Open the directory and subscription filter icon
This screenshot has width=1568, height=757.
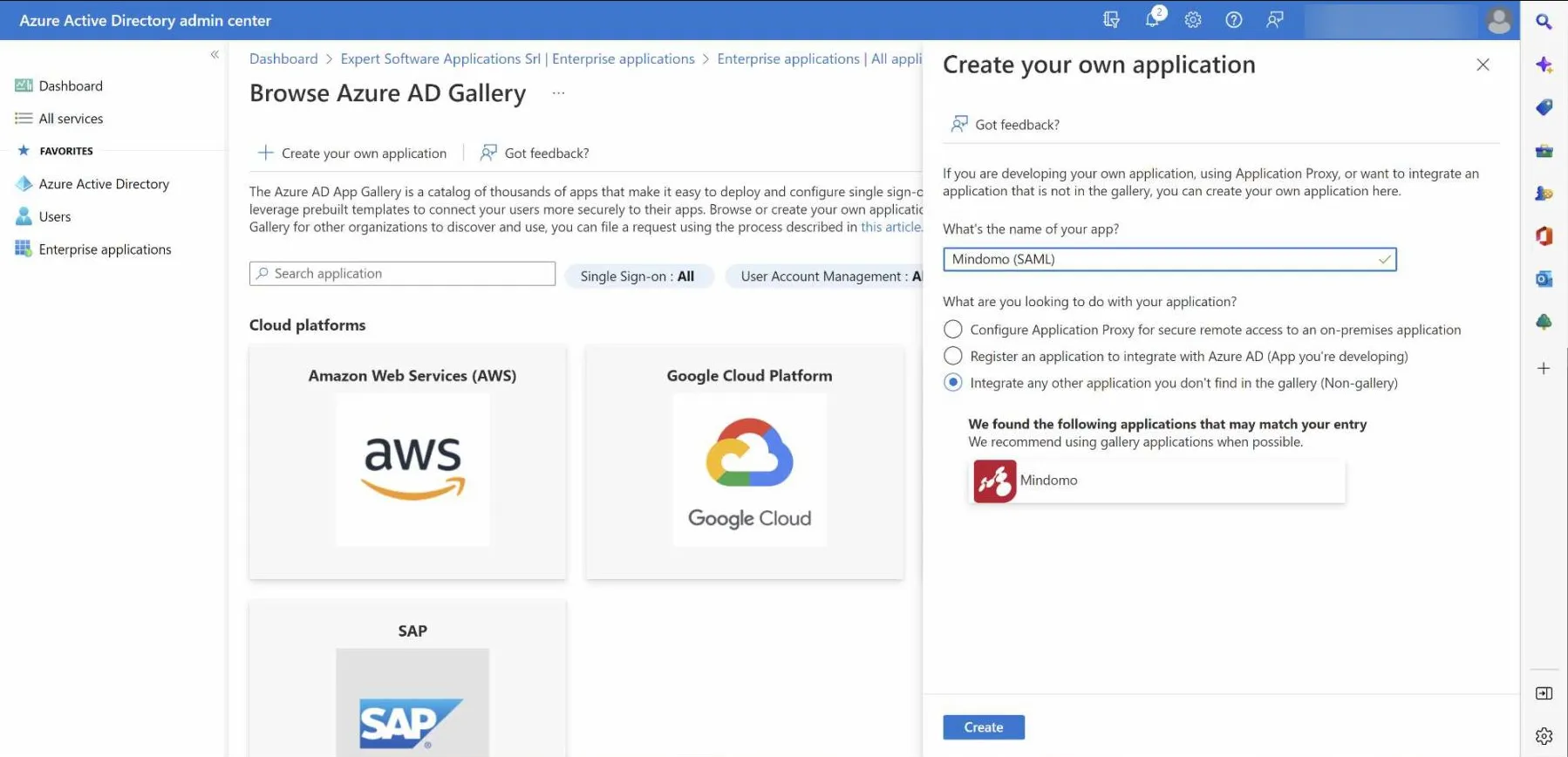click(x=1111, y=19)
